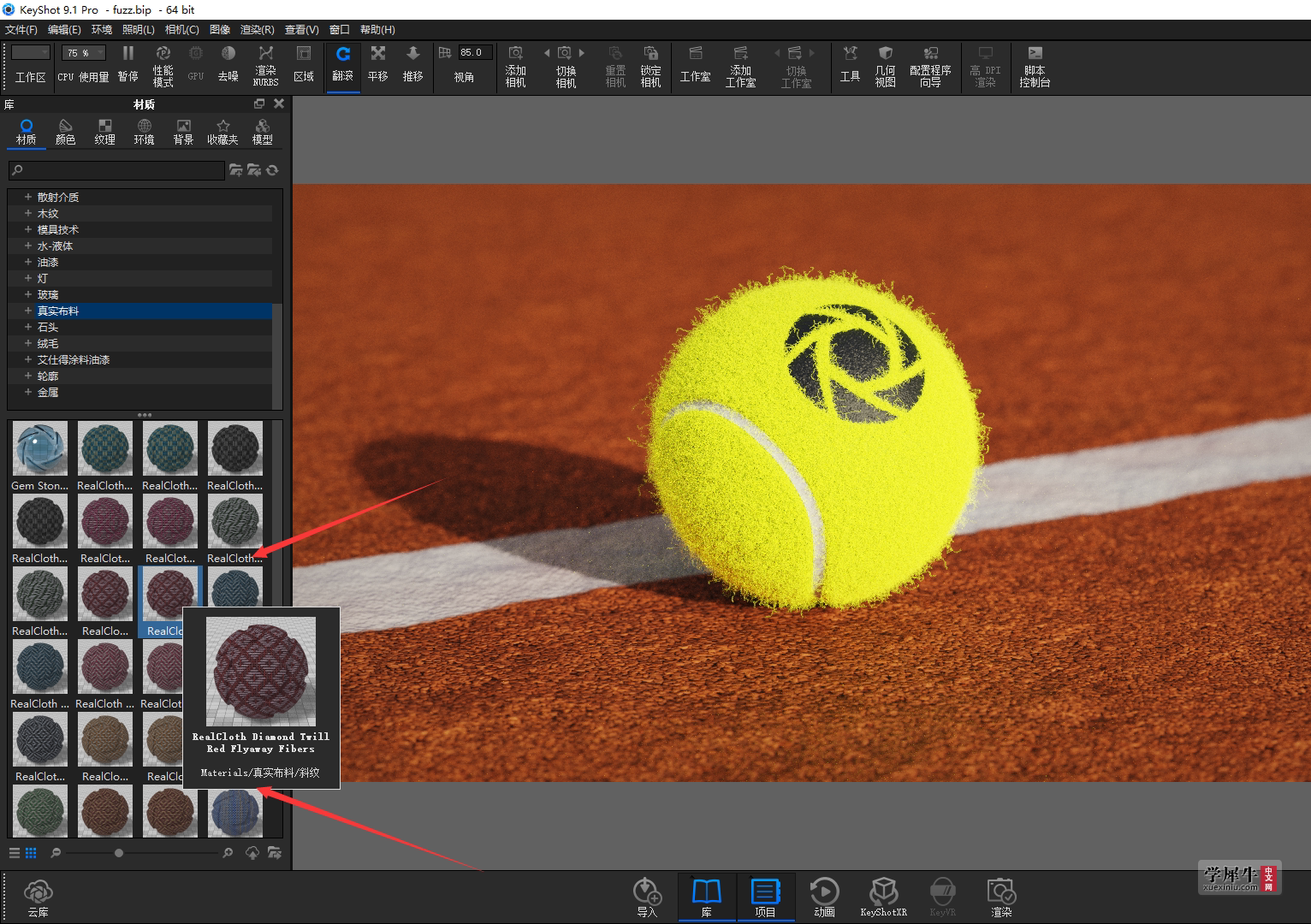This screenshot has width=1311, height=924.
Task: Enable the 区域 region render tool
Action: (304, 65)
